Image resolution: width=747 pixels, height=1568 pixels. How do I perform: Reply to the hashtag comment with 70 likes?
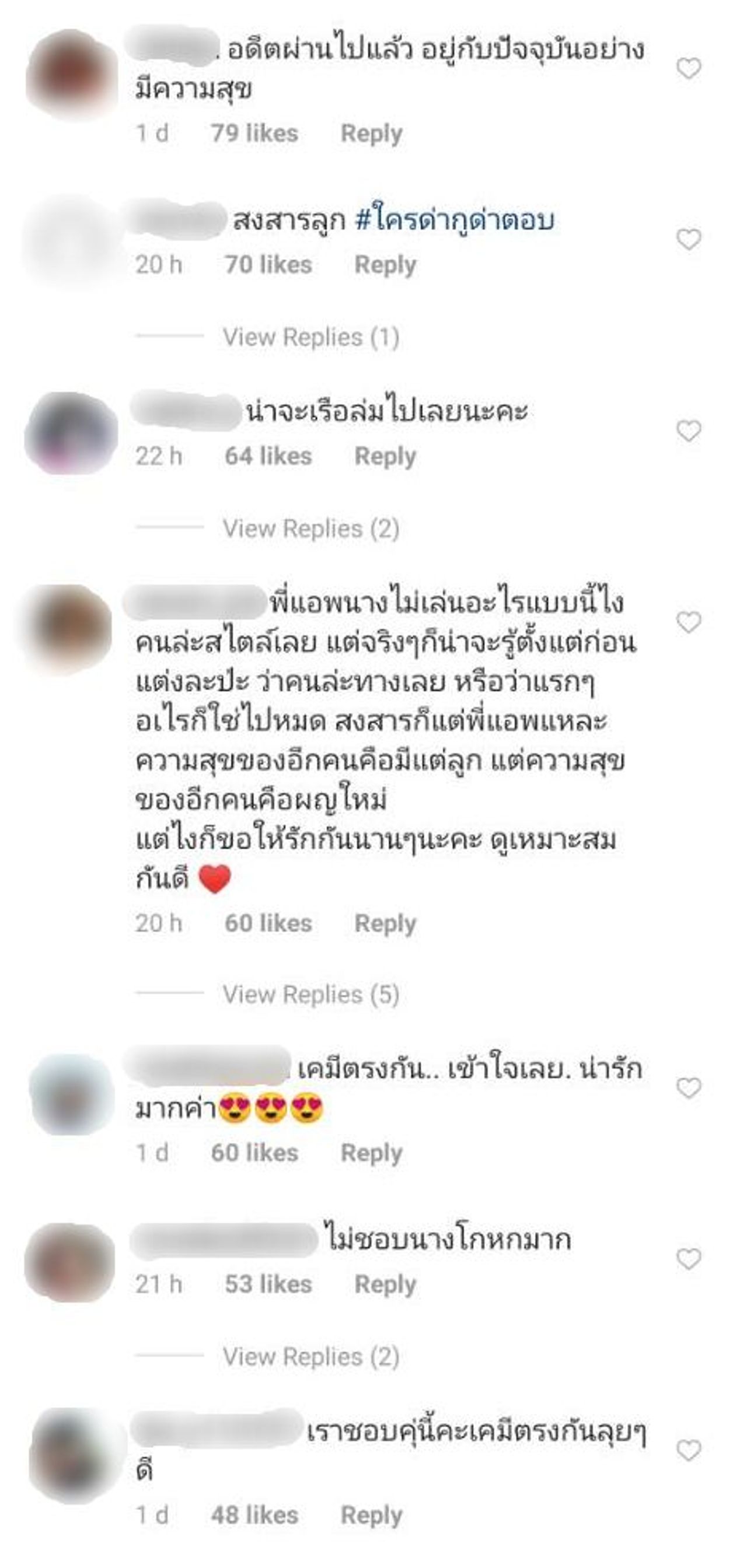point(385,265)
